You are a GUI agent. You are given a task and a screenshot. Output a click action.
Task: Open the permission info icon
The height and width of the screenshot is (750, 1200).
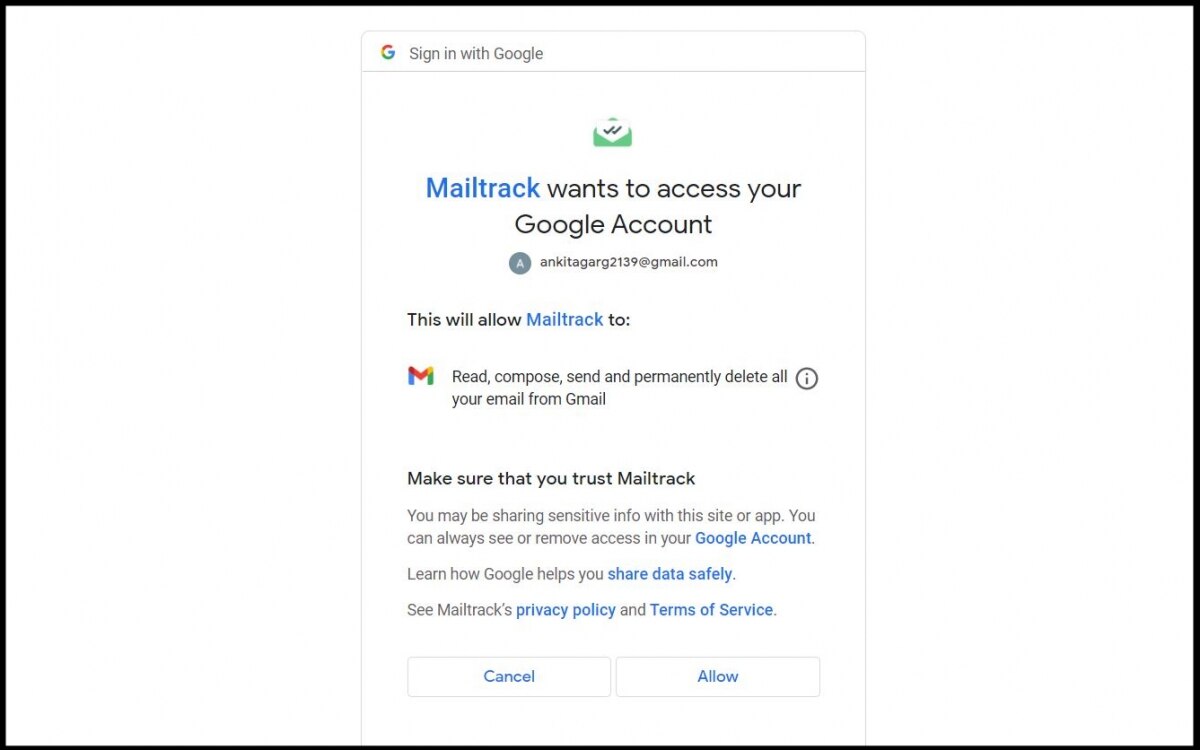tap(806, 379)
